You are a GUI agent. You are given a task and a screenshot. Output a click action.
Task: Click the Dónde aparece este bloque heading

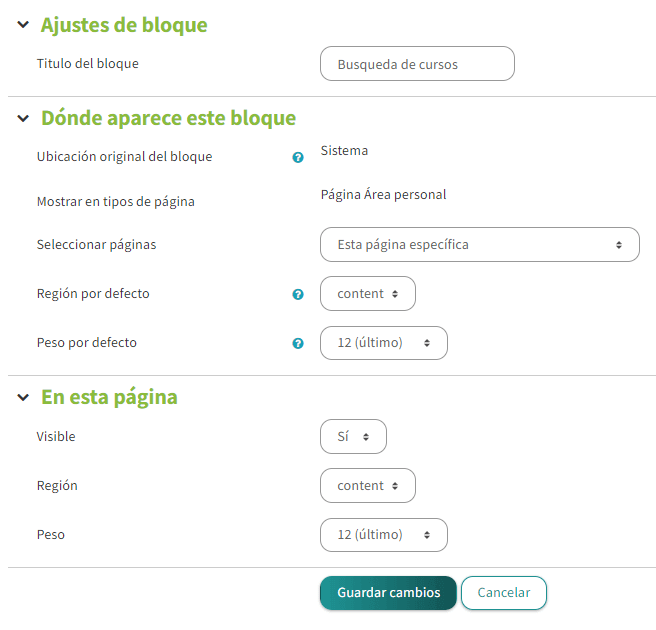tap(169, 118)
